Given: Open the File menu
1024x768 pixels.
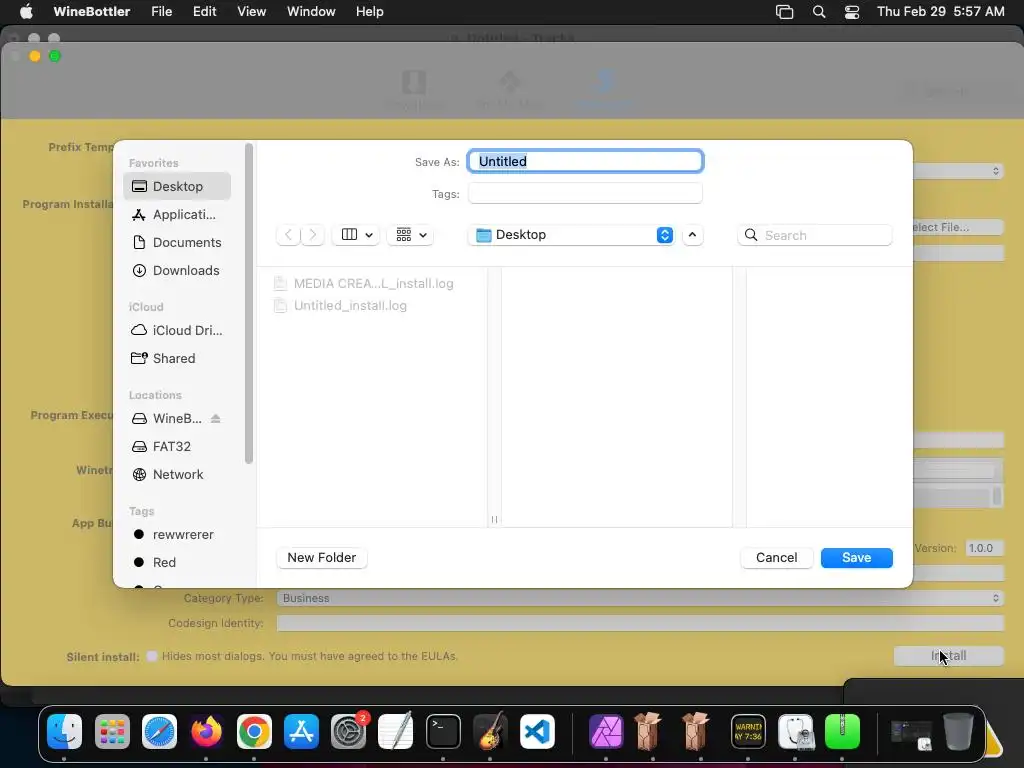Looking at the screenshot, I should (x=161, y=12).
